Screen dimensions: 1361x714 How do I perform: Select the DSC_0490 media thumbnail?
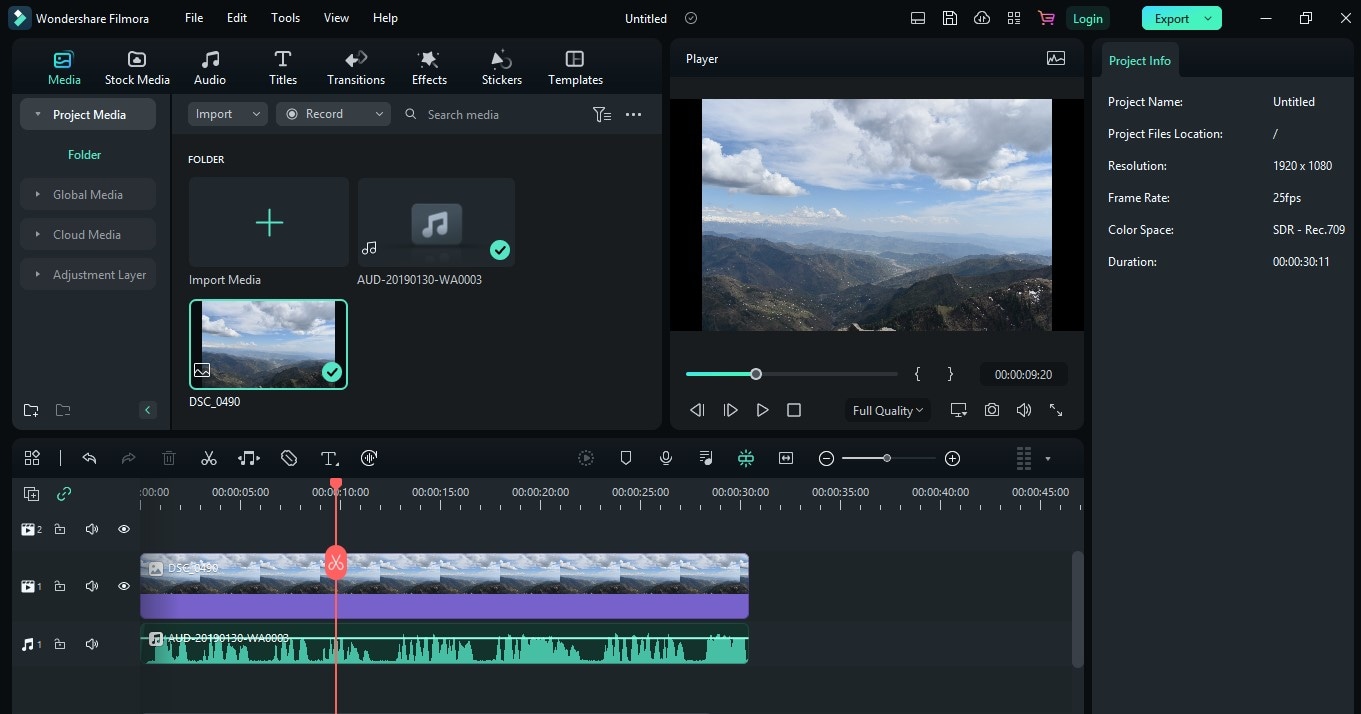tap(268, 344)
